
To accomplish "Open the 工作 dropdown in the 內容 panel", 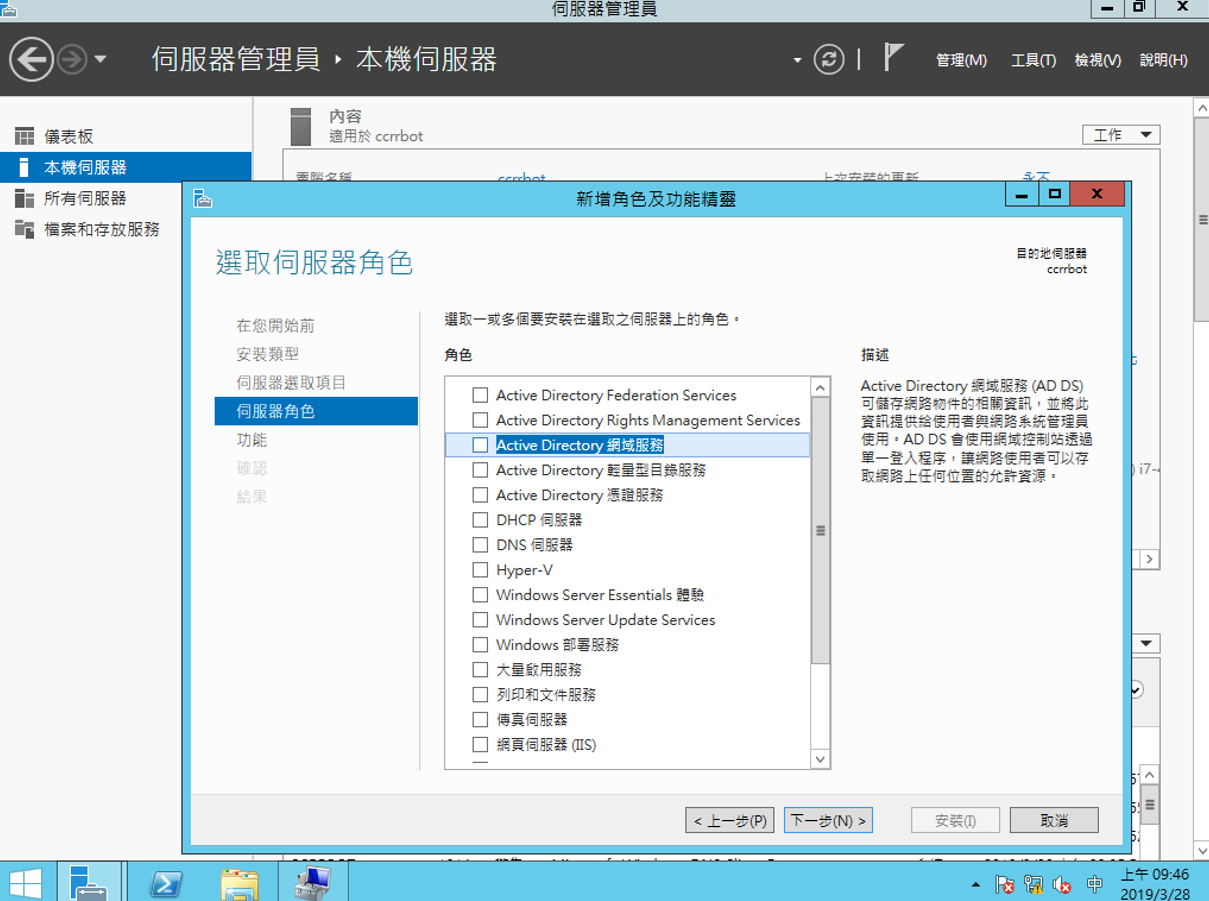I will [x=1121, y=135].
